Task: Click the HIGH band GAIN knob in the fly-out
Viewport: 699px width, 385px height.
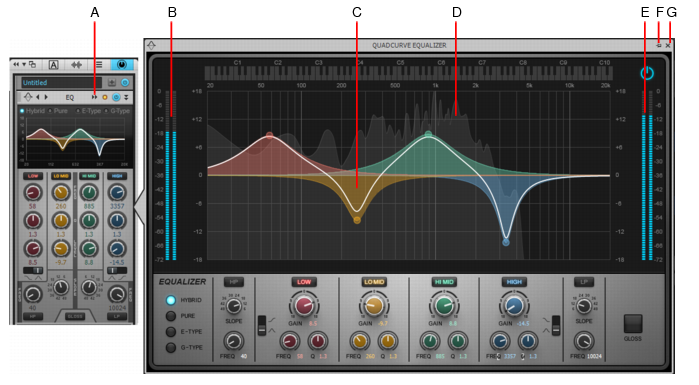Action: click(514, 306)
